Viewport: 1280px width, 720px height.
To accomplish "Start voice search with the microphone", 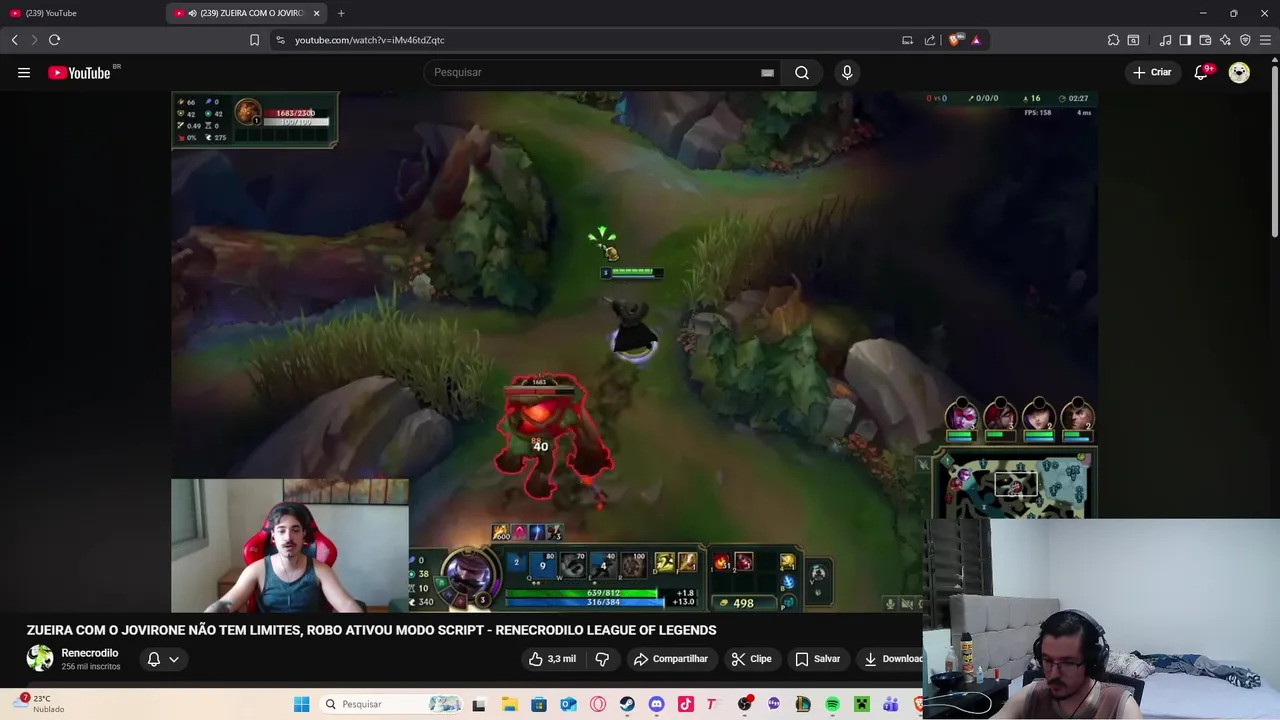I will pyautogui.click(x=847, y=72).
